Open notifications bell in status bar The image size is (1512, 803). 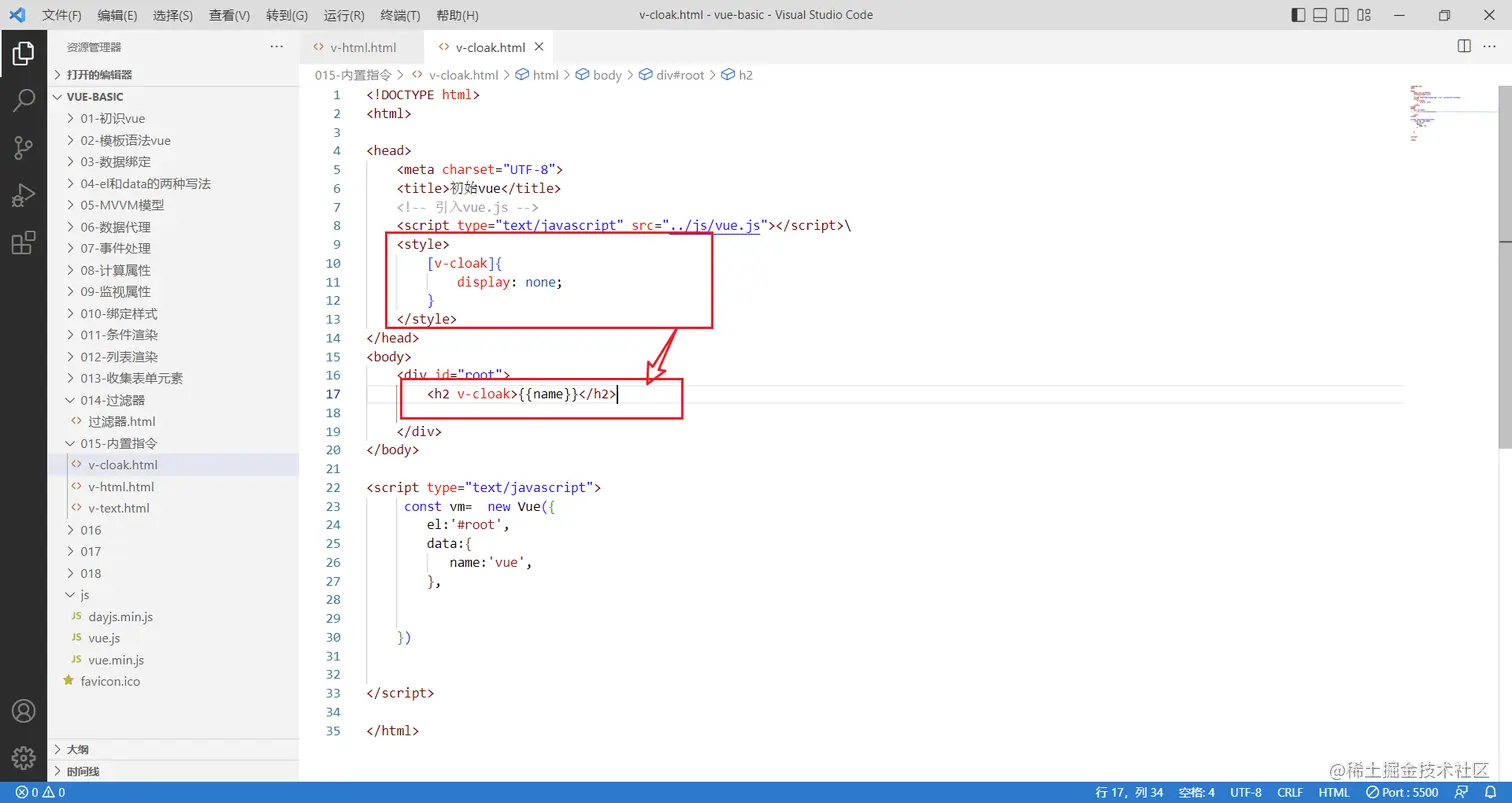(x=1489, y=792)
